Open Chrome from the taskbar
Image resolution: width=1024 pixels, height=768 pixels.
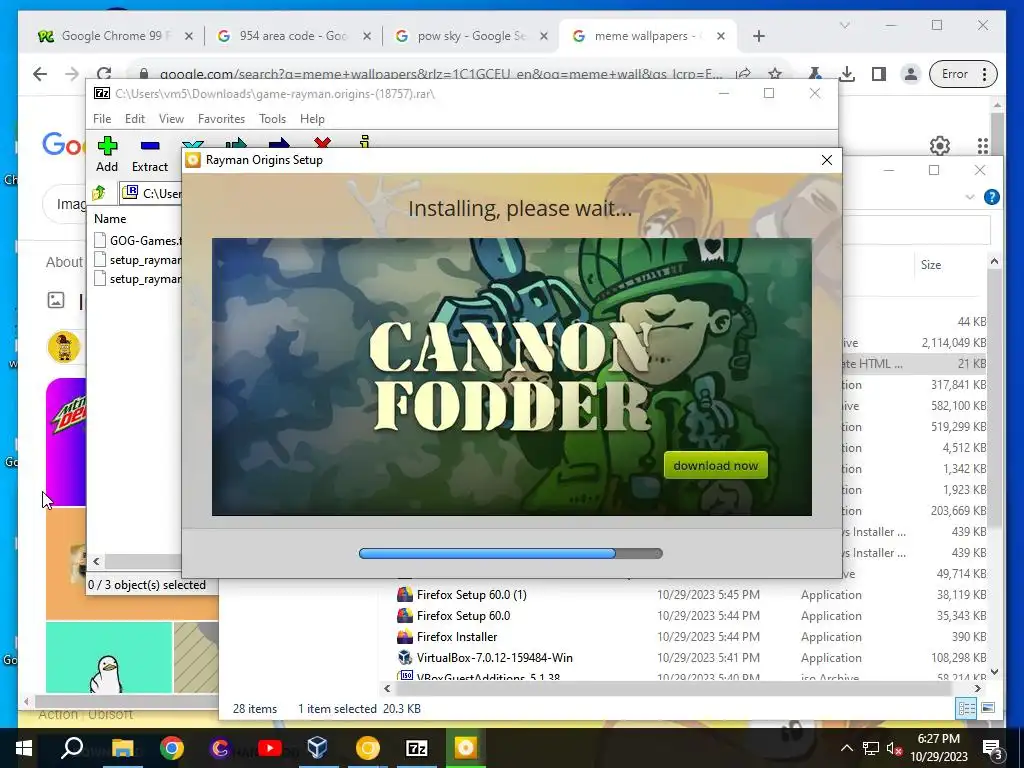point(172,748)
